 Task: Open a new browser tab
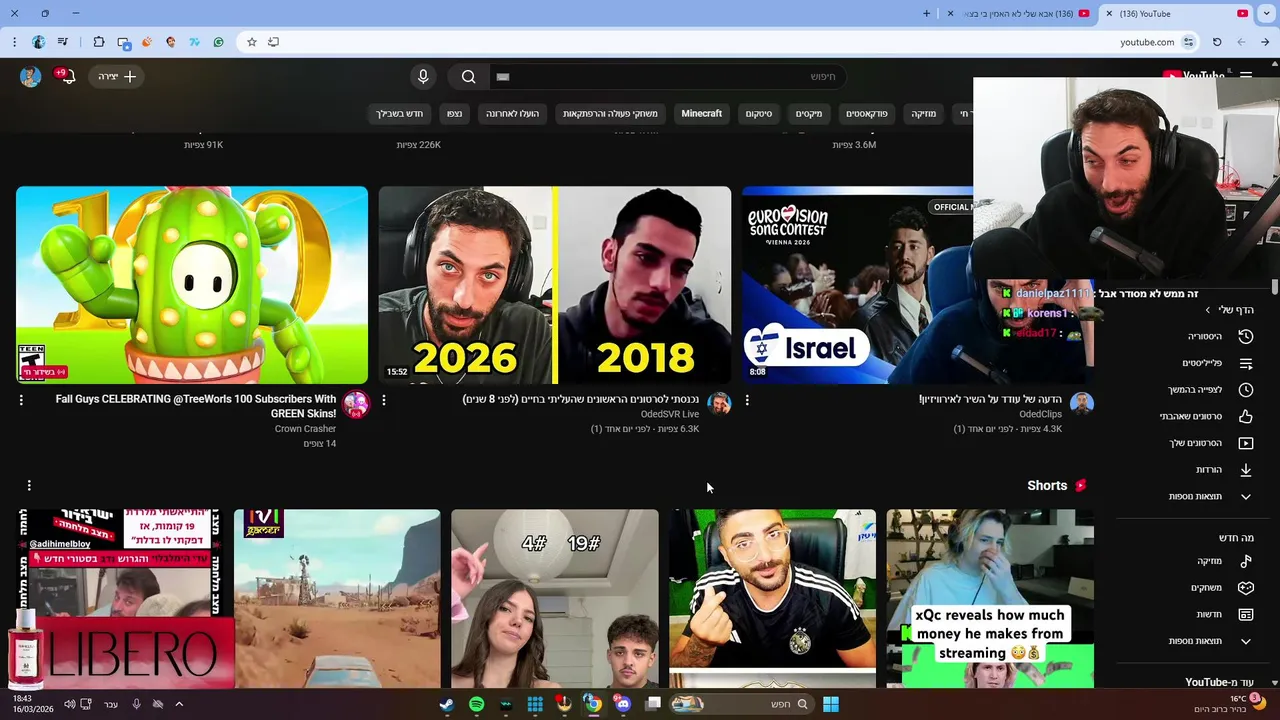(926, 14)
